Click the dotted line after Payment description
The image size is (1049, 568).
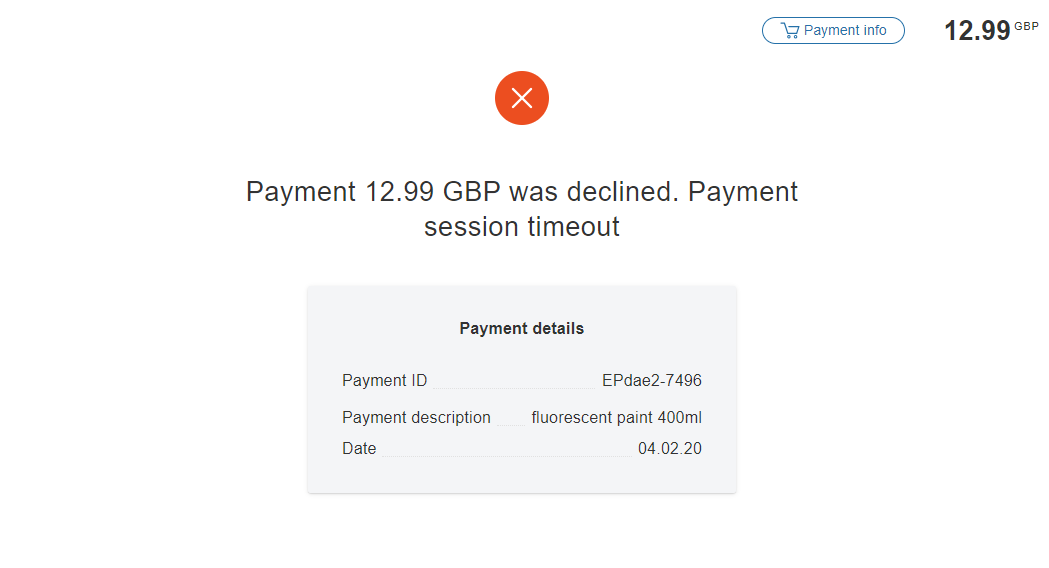tap(510, 423)
